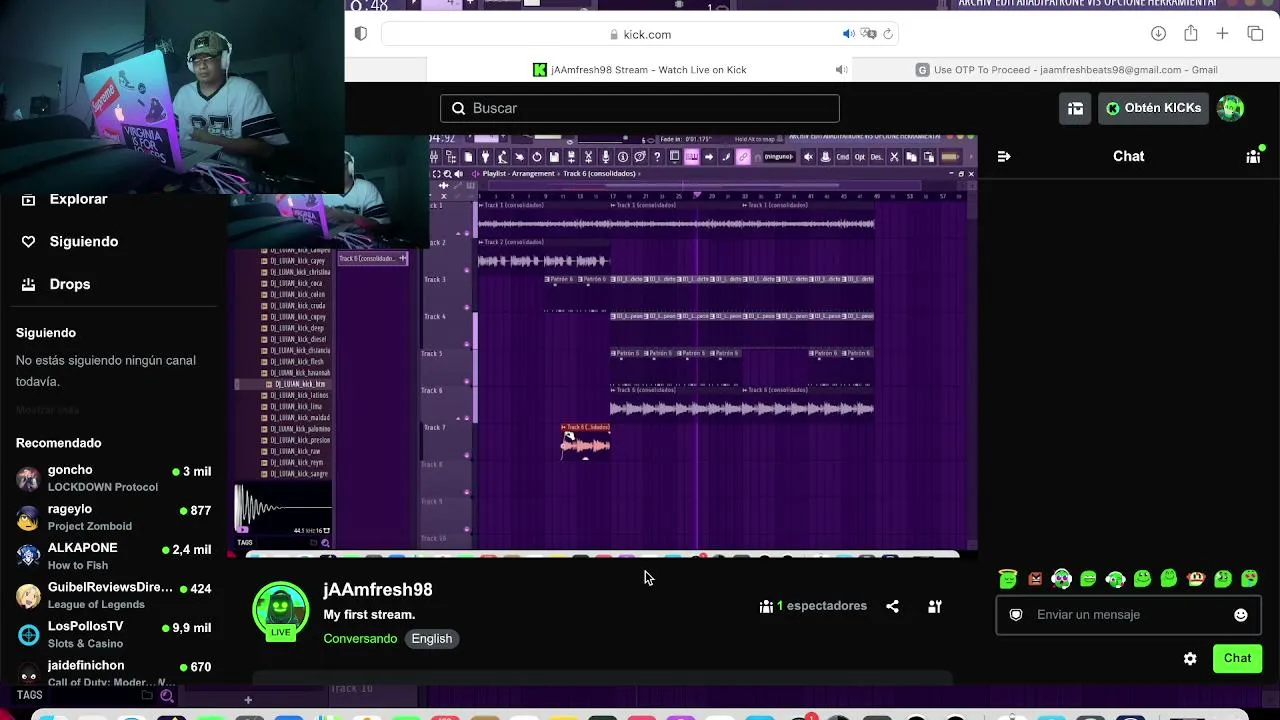Click the zoom magnifier icon in Playlist header
The width and height of the screenshot is (1280, 720).
[447, 173]
